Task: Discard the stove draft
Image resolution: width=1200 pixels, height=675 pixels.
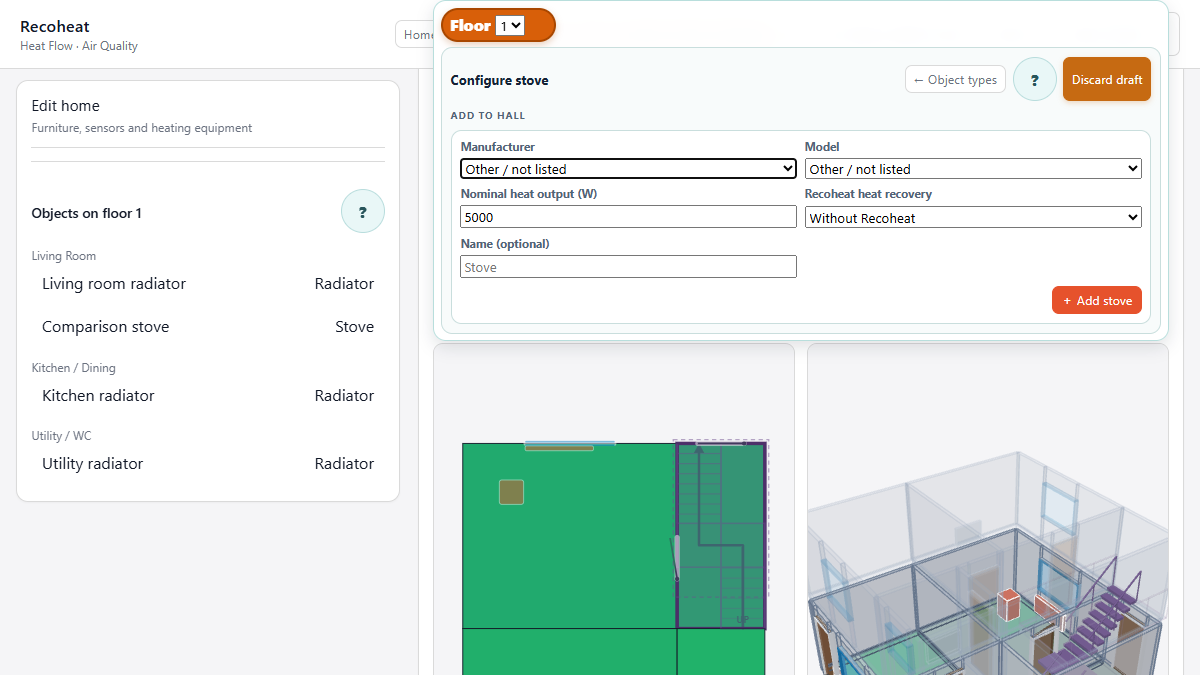Action: tap(1107, 79)
